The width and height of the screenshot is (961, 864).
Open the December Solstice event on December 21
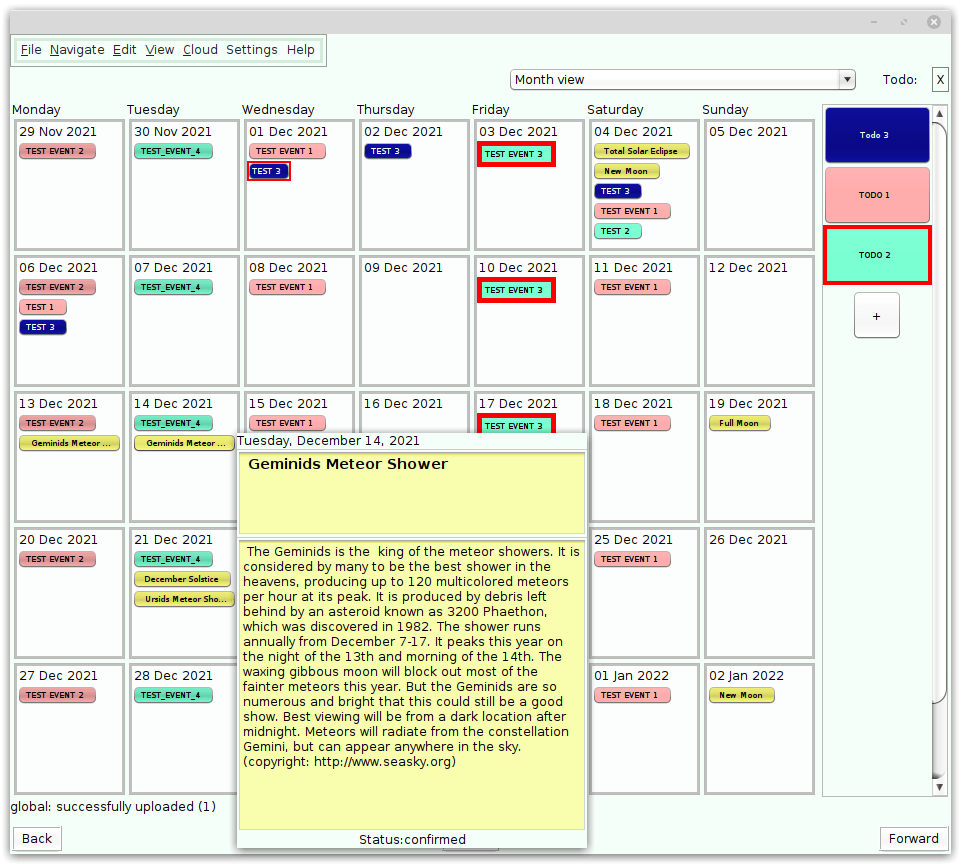pyautogui.click(x=182, y=578)
